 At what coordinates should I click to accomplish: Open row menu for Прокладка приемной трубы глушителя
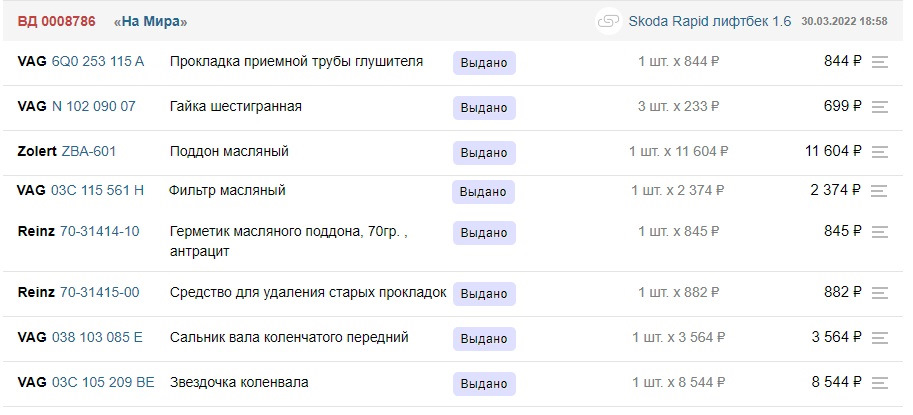[x=880, y=62]
